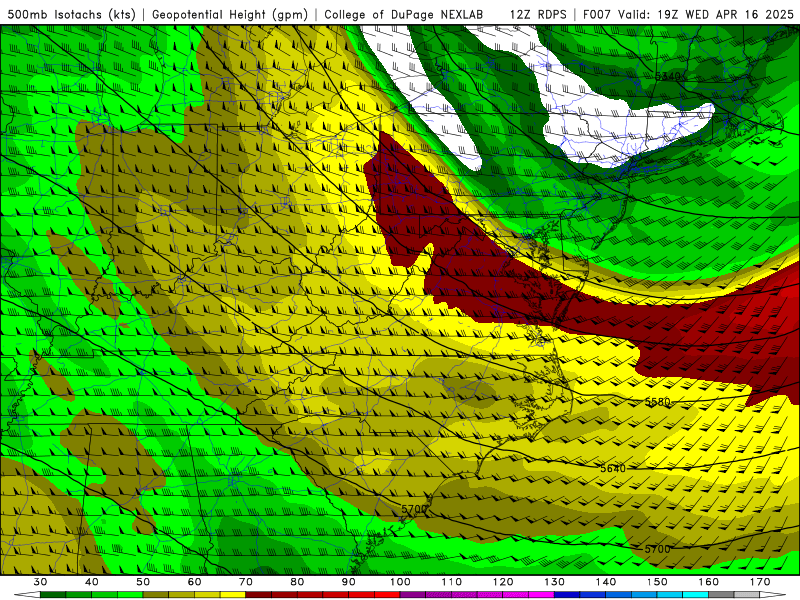
Task: Click the '500mb Isotachs (kts)' title text
Action: click(x=71, y=14)
